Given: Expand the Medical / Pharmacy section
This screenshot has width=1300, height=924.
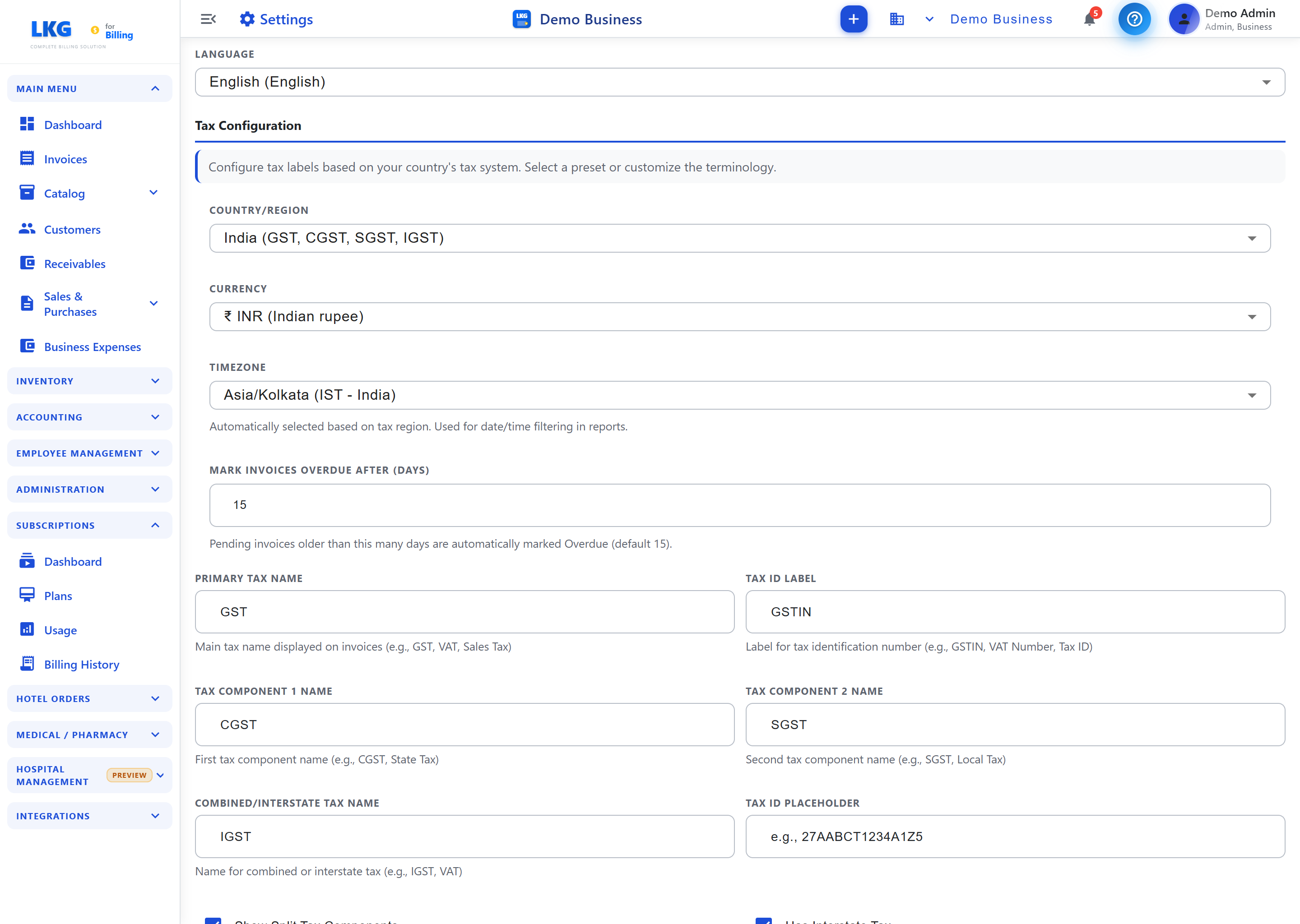Looking at the screenshot, I should [89, 735].
